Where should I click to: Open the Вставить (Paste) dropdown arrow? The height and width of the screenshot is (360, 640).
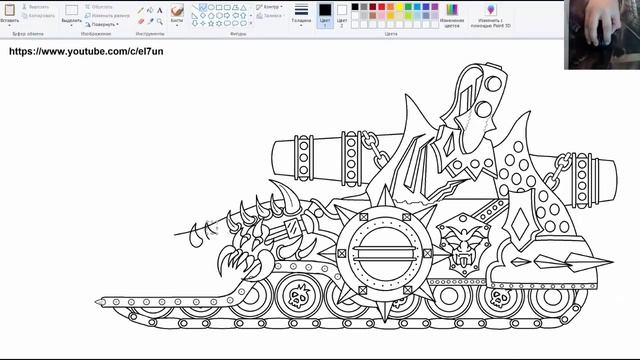(9, 24)
